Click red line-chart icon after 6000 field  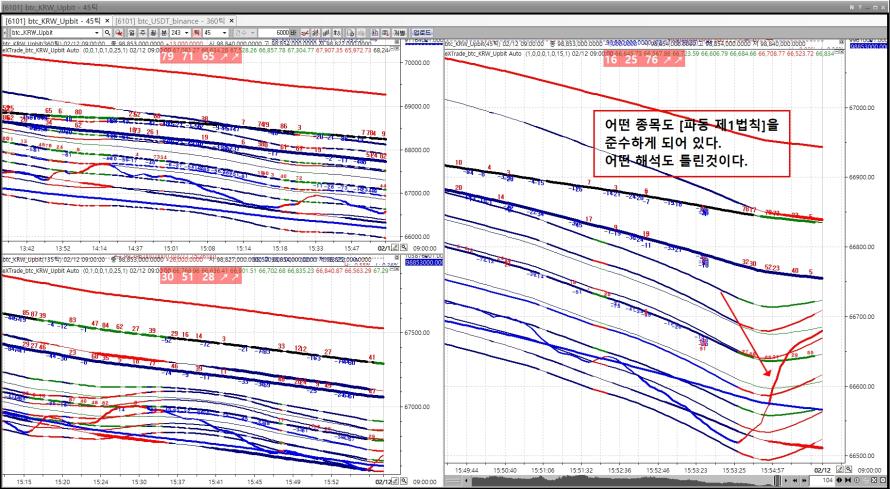[305, 32]
